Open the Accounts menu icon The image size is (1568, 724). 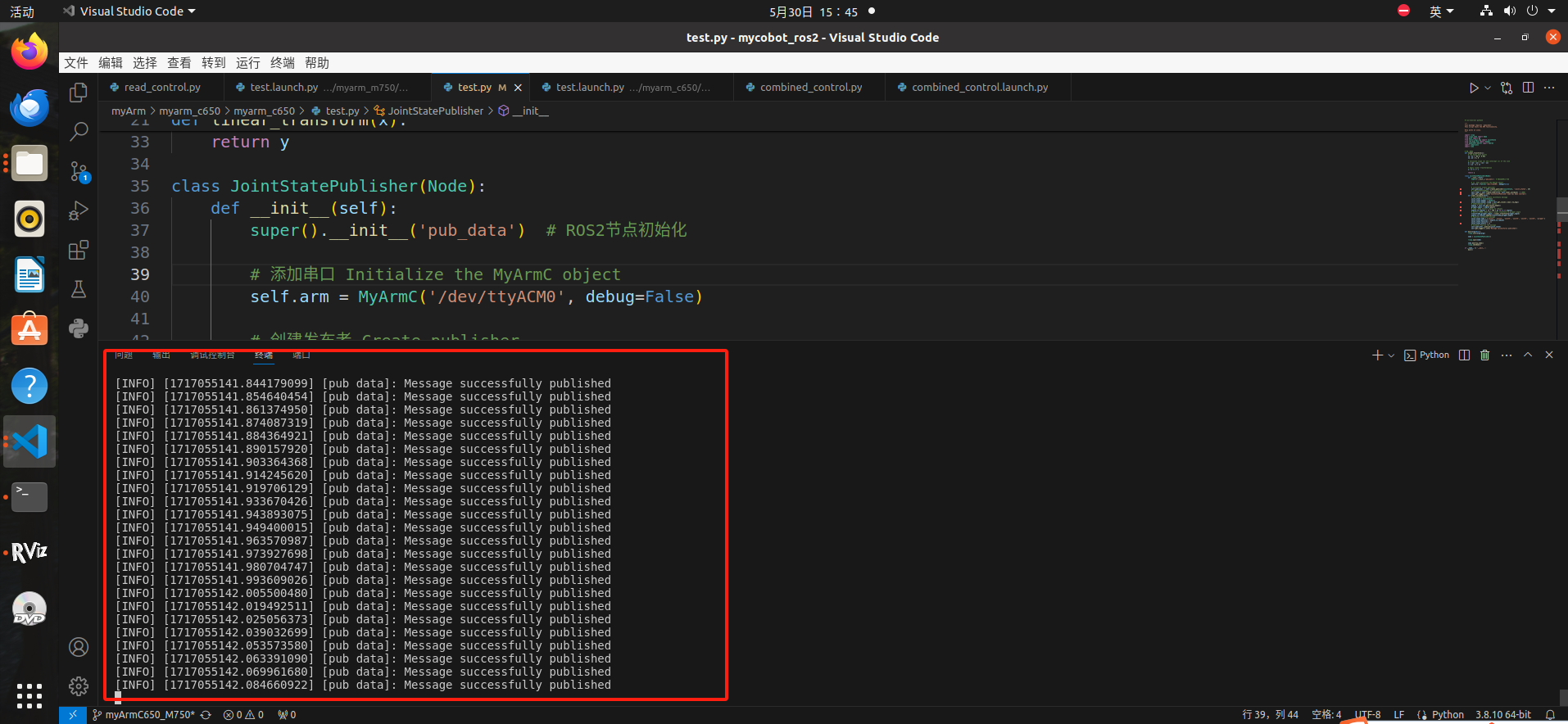click(x=79, y=647)
